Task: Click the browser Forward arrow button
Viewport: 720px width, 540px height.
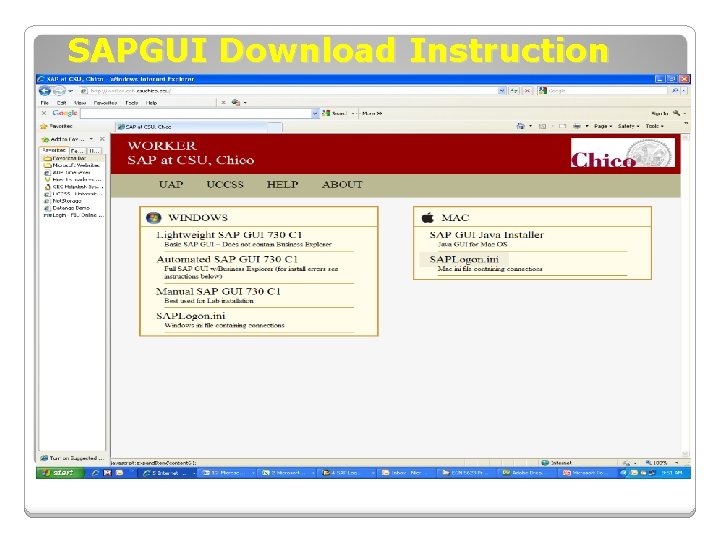Action: coord(59,91)
